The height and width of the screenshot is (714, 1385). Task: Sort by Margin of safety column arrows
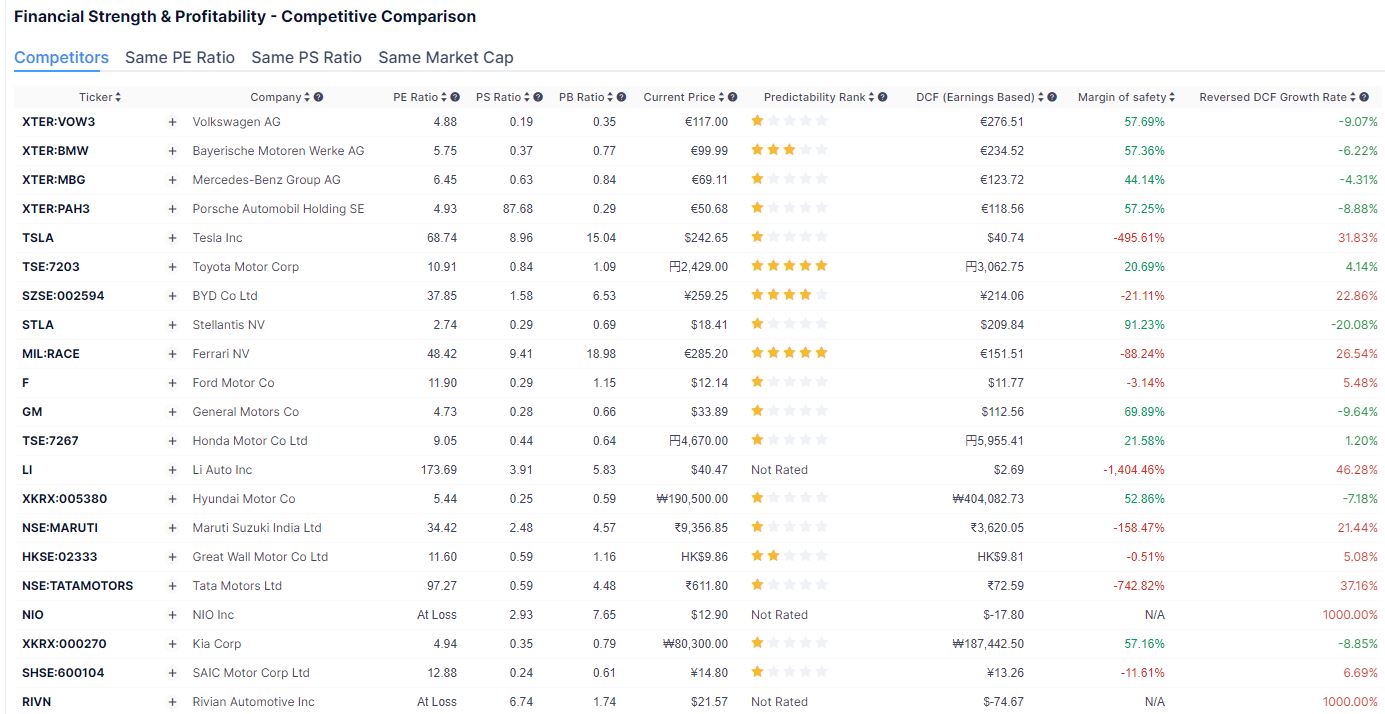tap(1172, 98)
